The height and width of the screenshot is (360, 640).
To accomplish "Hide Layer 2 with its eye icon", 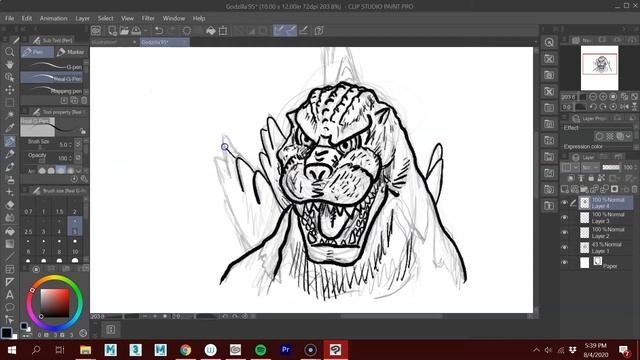I will coord(564,232).
